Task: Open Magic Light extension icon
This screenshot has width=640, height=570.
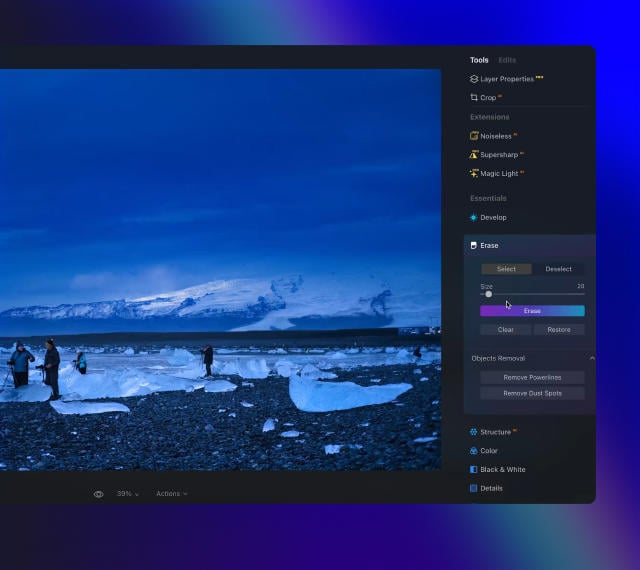Action: (x=473, y=173)
